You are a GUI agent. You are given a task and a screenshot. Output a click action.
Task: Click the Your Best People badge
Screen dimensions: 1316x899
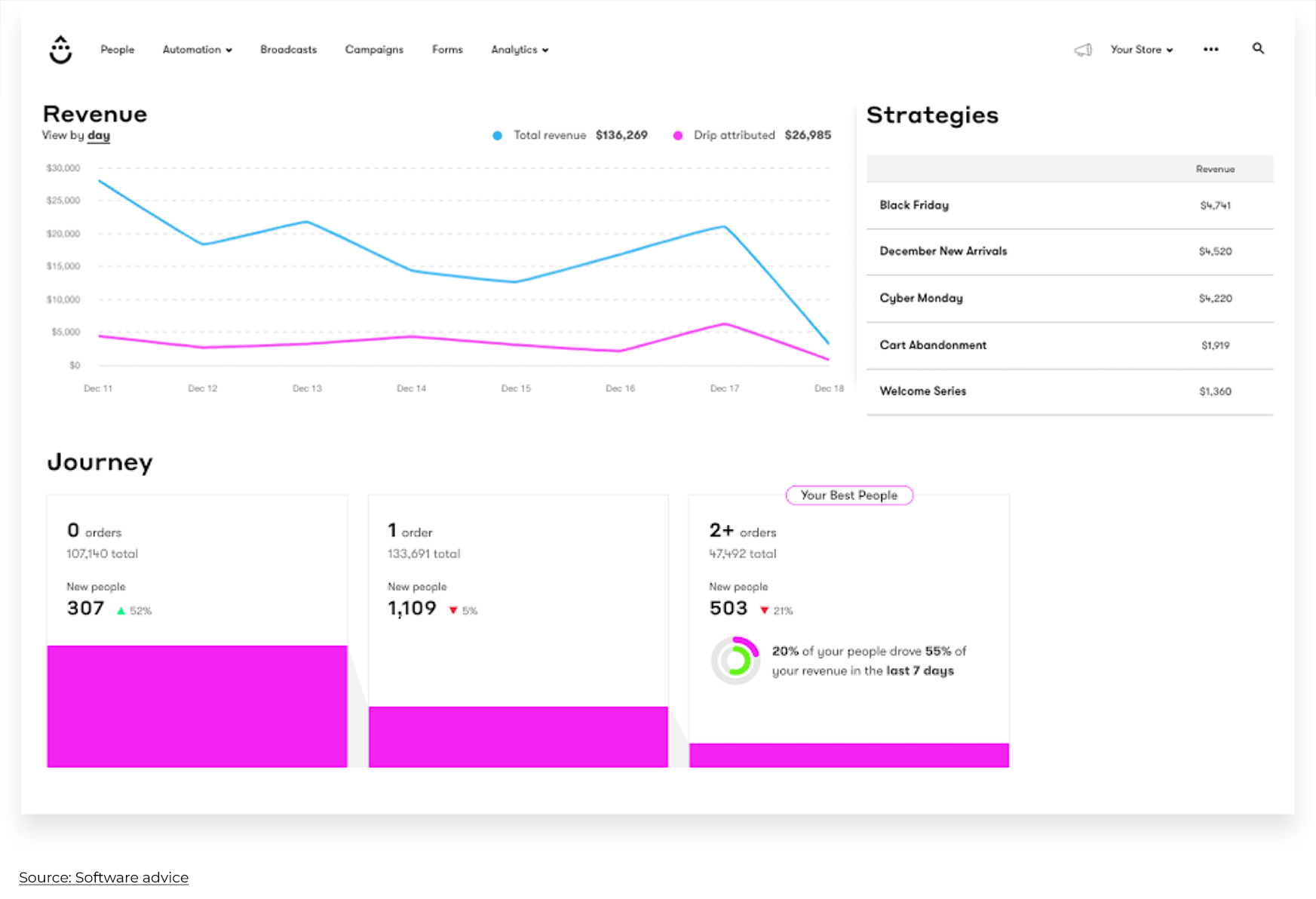pyautogui.click(x=849, y=496)
